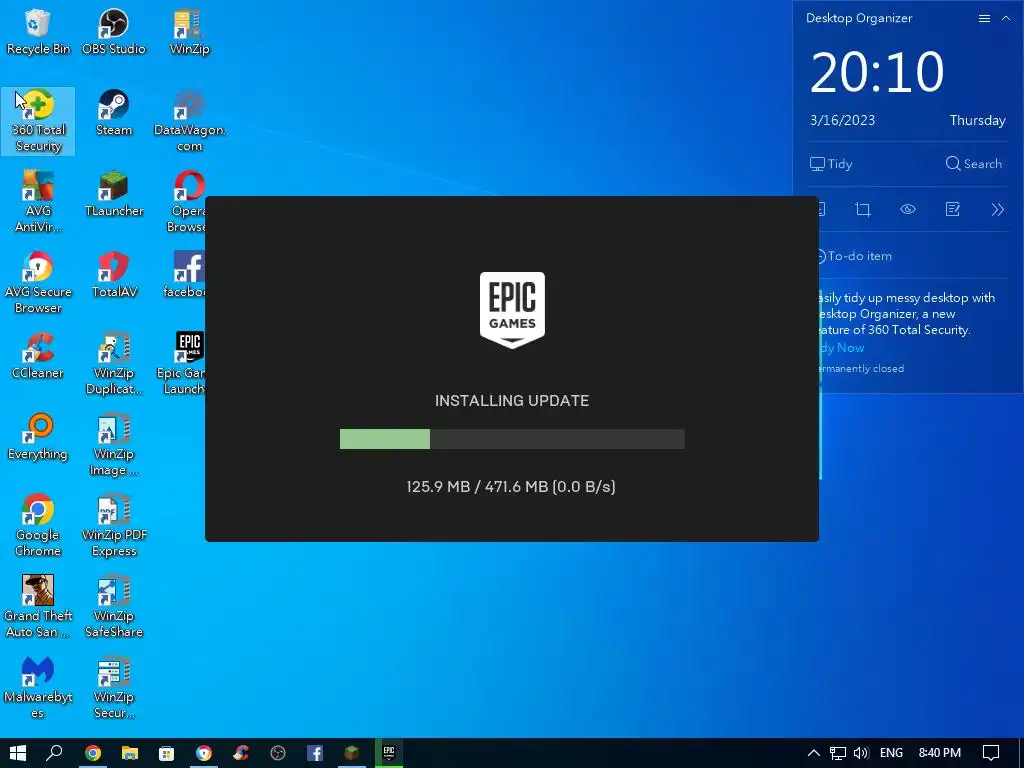Open the Windows Start menu

[18, 753]
